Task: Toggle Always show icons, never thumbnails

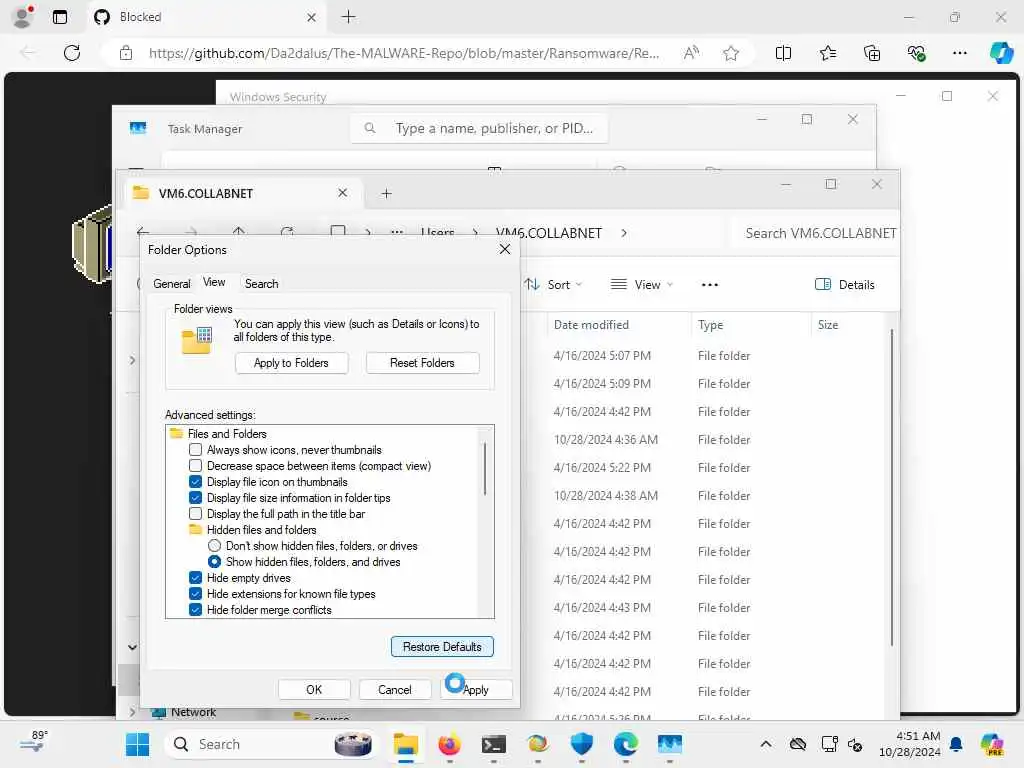Action: tap(195, 449)
